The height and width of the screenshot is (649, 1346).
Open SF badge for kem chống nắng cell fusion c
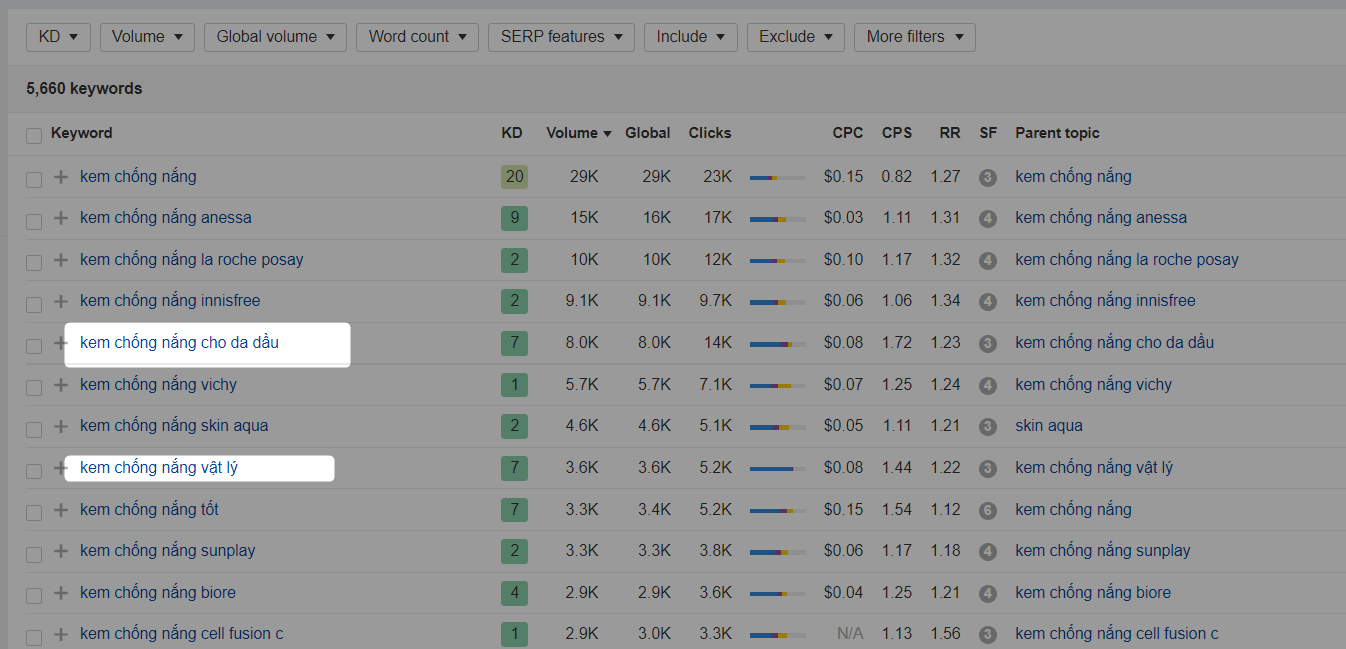pos(988,635)
